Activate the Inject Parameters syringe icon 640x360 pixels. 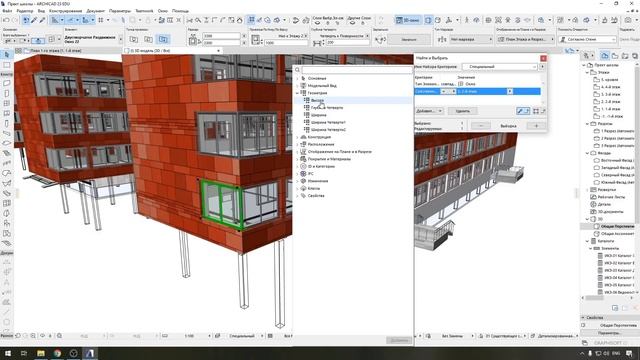pos(42,20)
